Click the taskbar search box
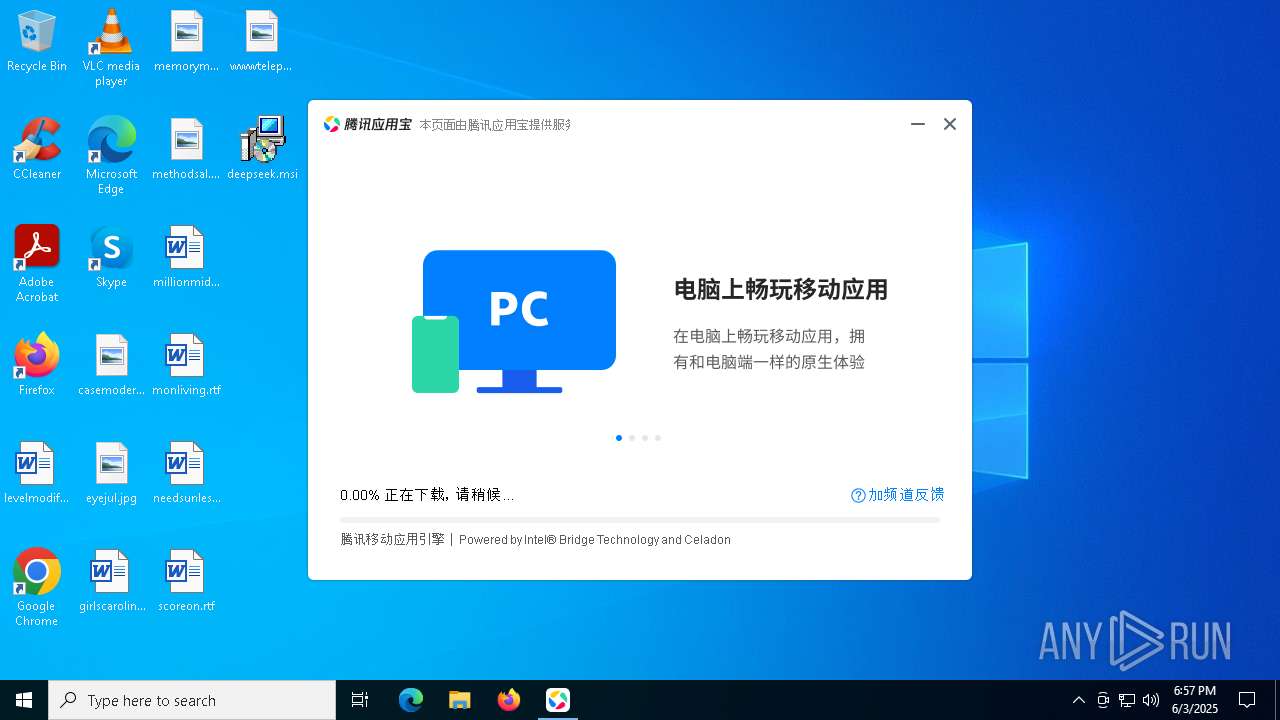 tap(192, 700)
